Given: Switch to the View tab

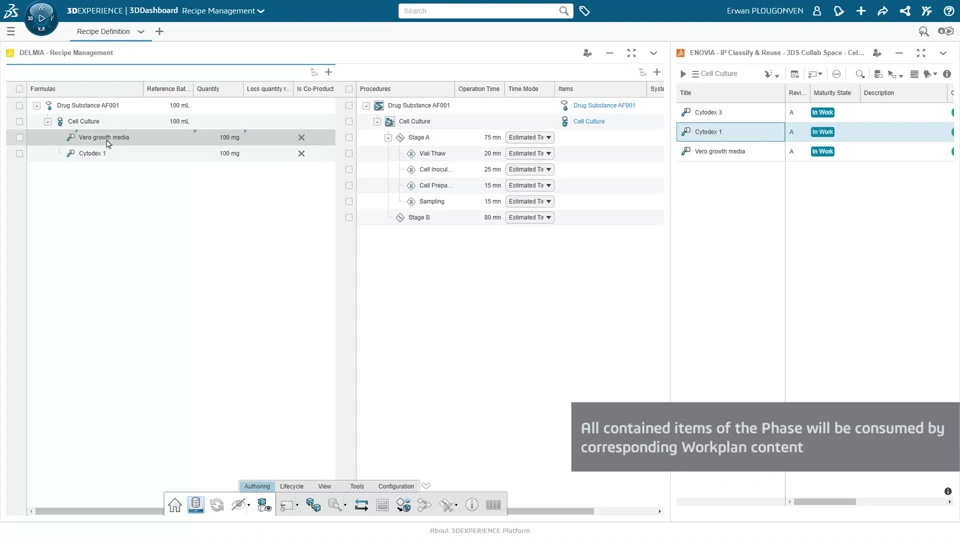Looking at the screenshot, I should [324, 486].
